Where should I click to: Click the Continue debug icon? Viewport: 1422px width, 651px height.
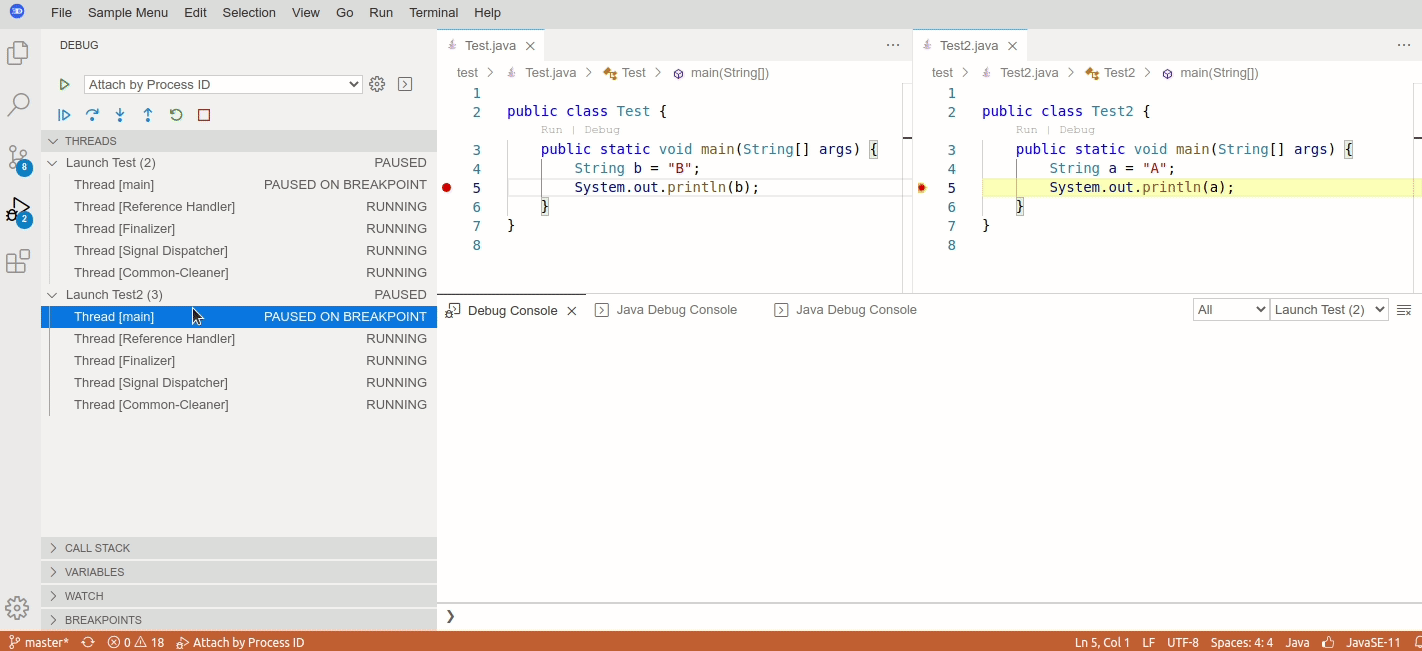click(64, 114)
